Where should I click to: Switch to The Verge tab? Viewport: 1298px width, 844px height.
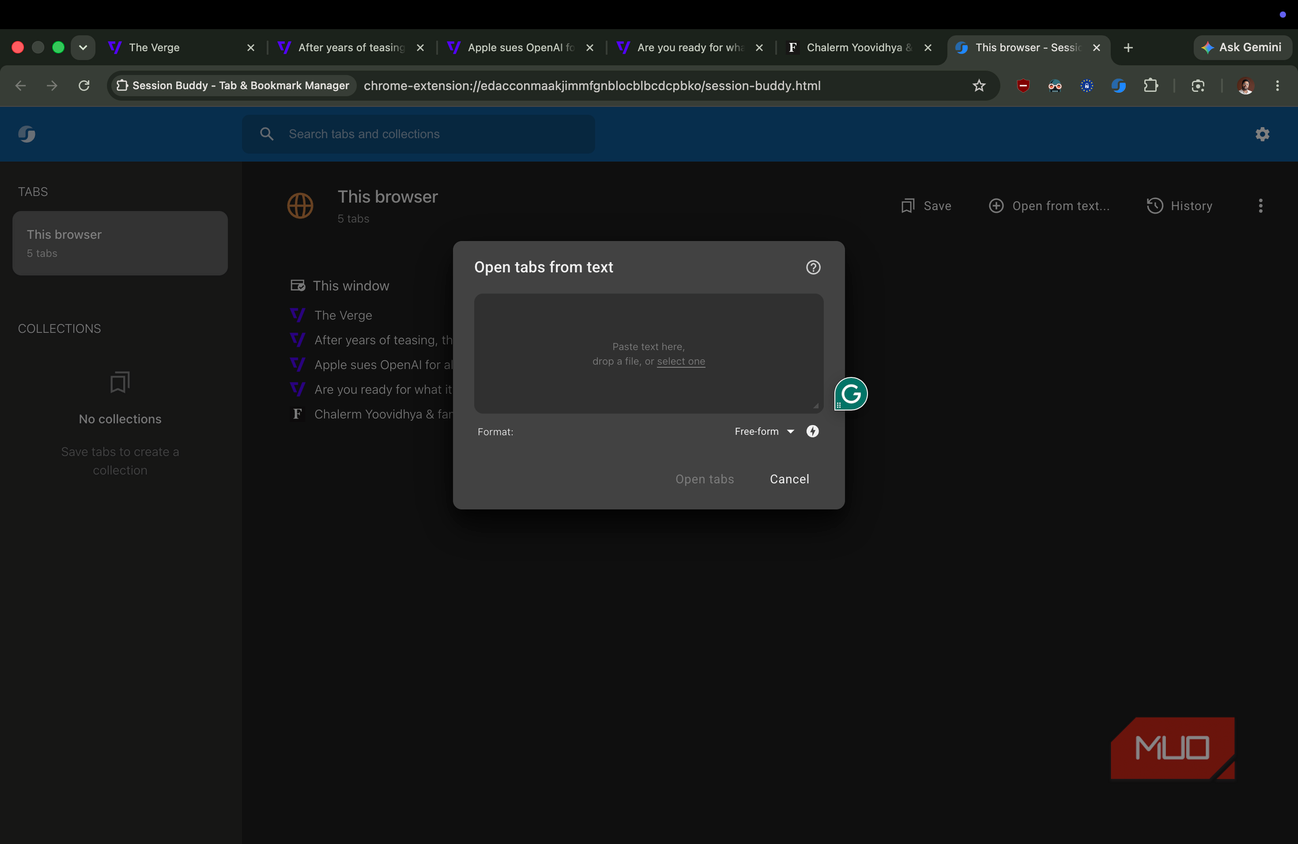[180, 47]
